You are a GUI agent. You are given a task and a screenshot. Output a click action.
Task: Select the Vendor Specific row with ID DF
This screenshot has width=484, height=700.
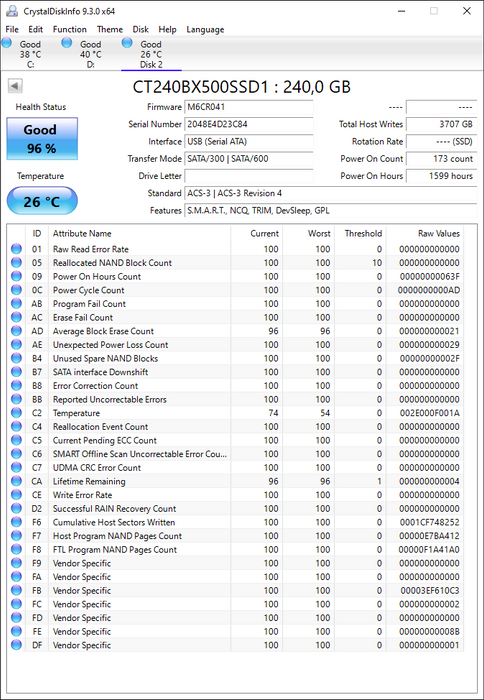tap(237, 645)
